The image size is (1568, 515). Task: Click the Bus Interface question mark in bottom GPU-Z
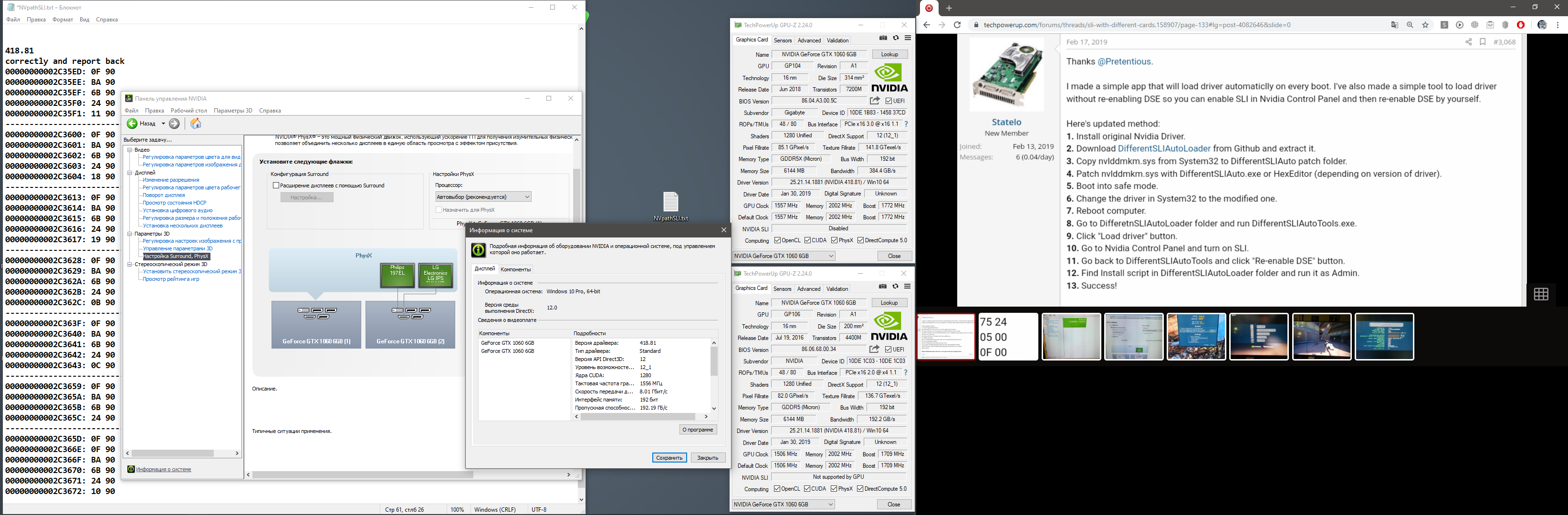(x=905, y=372)
